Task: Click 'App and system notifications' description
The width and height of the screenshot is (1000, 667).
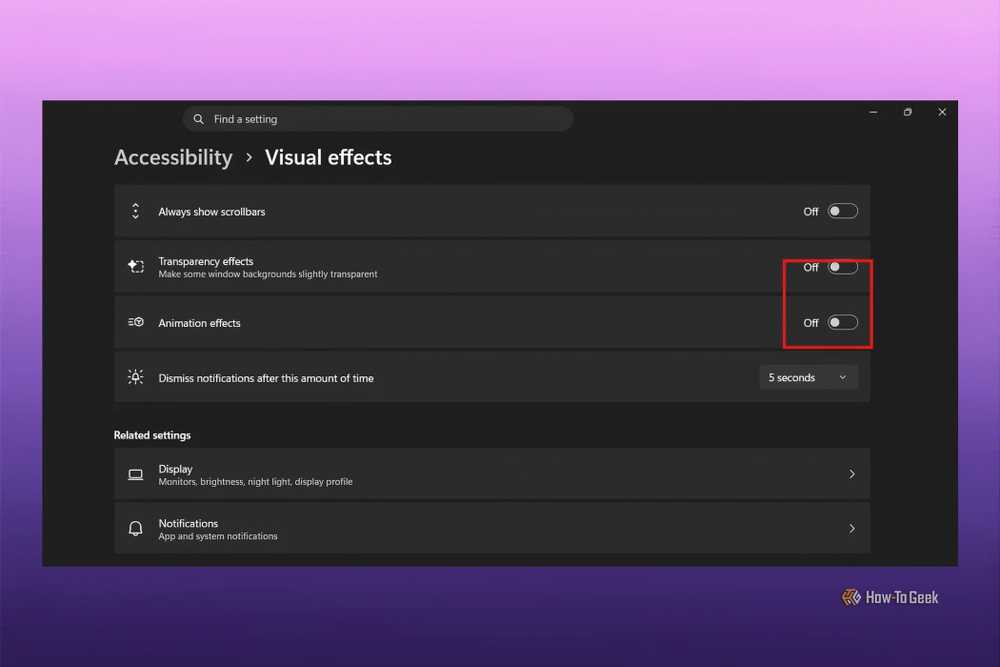Action: (x=218, y=536)
